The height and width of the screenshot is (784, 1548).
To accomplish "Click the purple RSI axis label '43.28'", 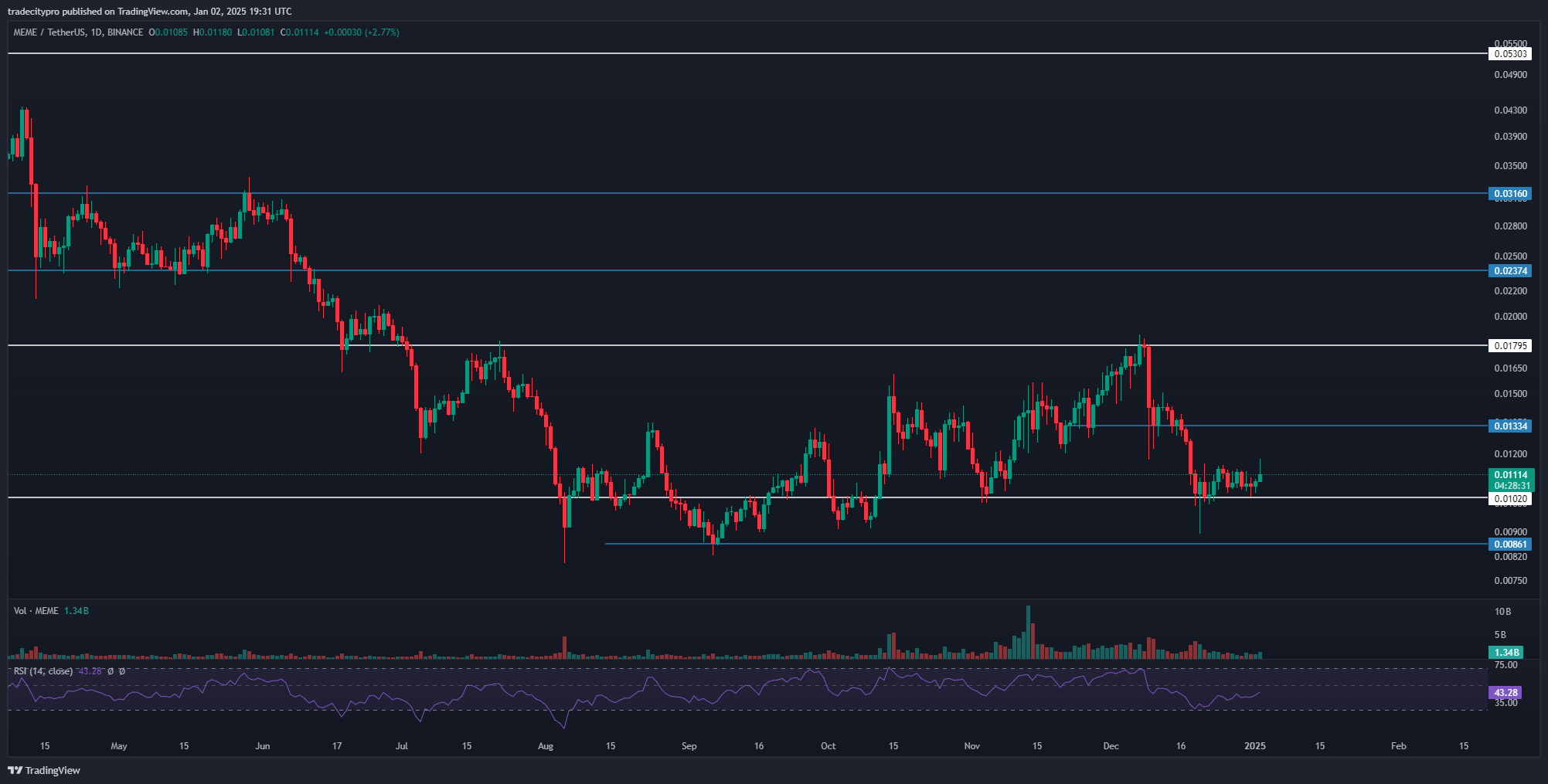I will coord(1505,693).
